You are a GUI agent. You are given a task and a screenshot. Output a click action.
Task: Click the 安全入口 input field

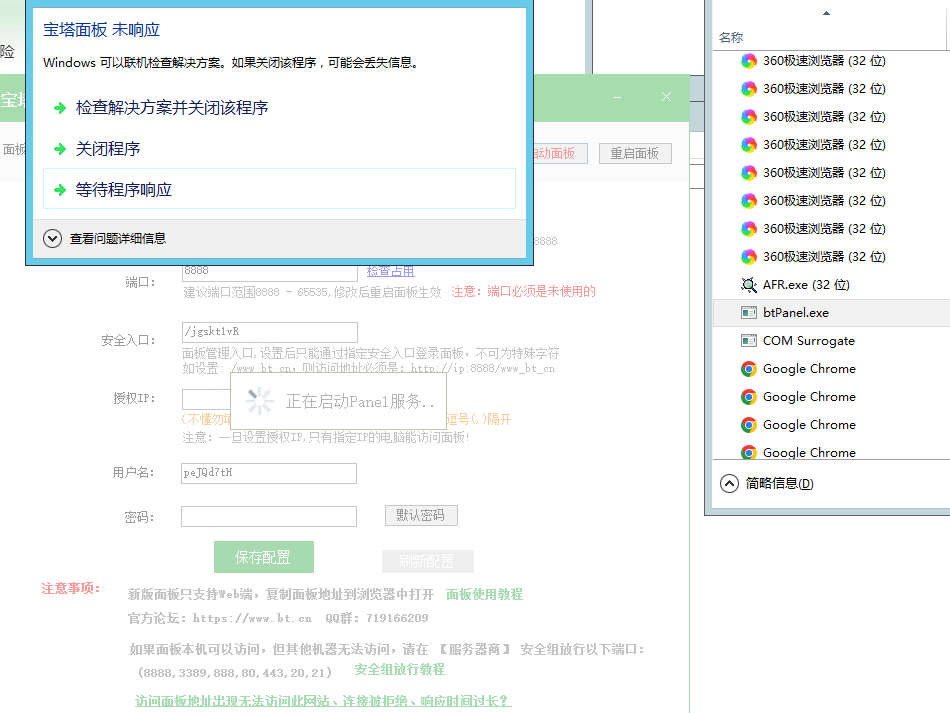[269, 332]
